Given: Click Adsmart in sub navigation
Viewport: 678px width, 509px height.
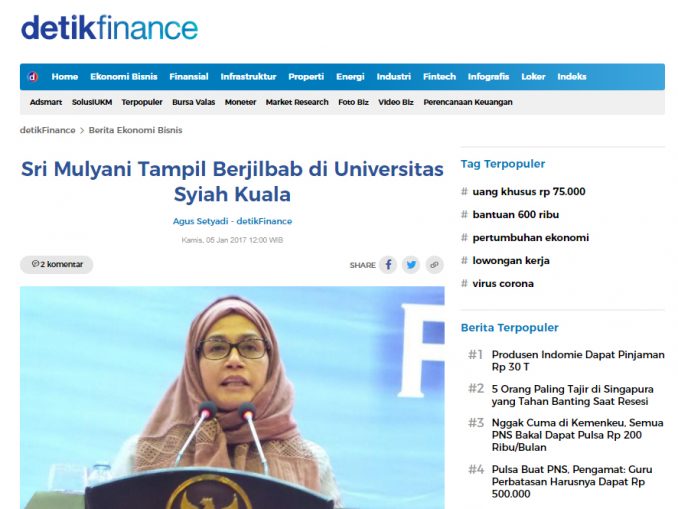Looking at the screenshot, I should pyautogui.click(x=46, y=102).
